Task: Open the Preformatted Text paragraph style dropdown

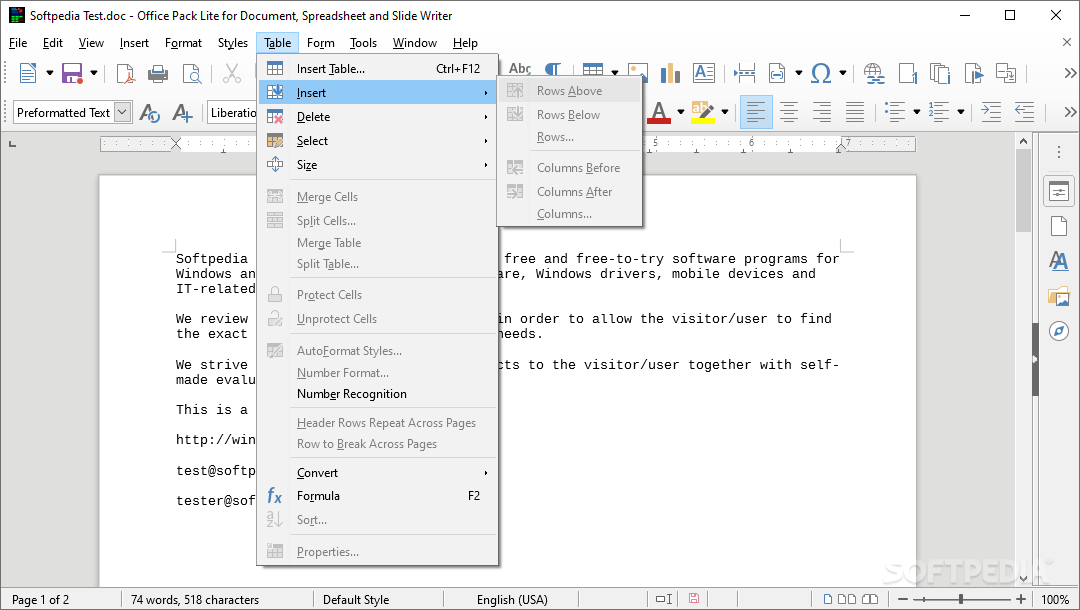Action: (x=122, y=112)
